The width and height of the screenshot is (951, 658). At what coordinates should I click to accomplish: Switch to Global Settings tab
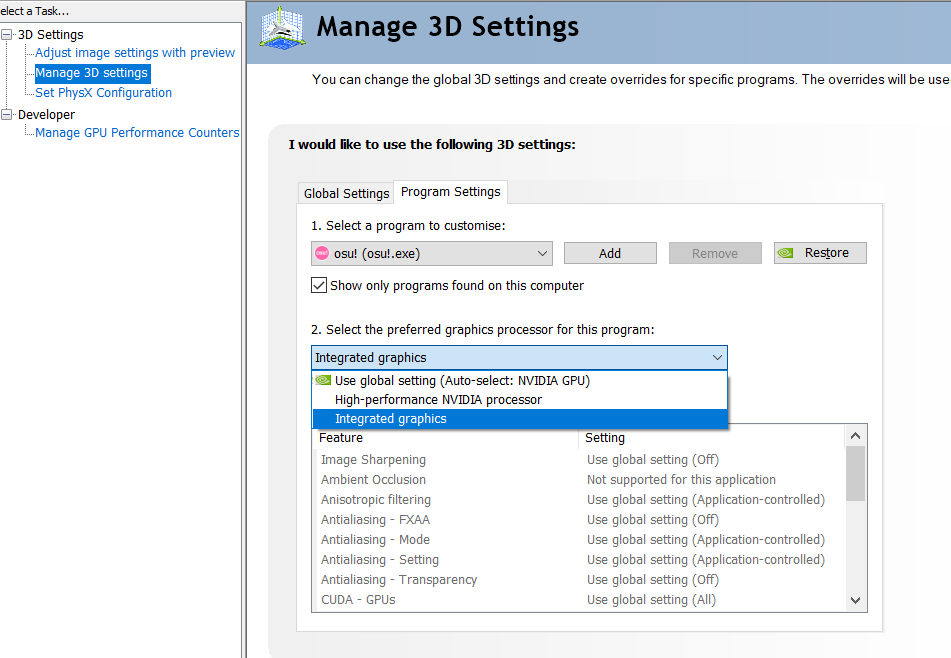pyautogui.click(x=346, y=193)
